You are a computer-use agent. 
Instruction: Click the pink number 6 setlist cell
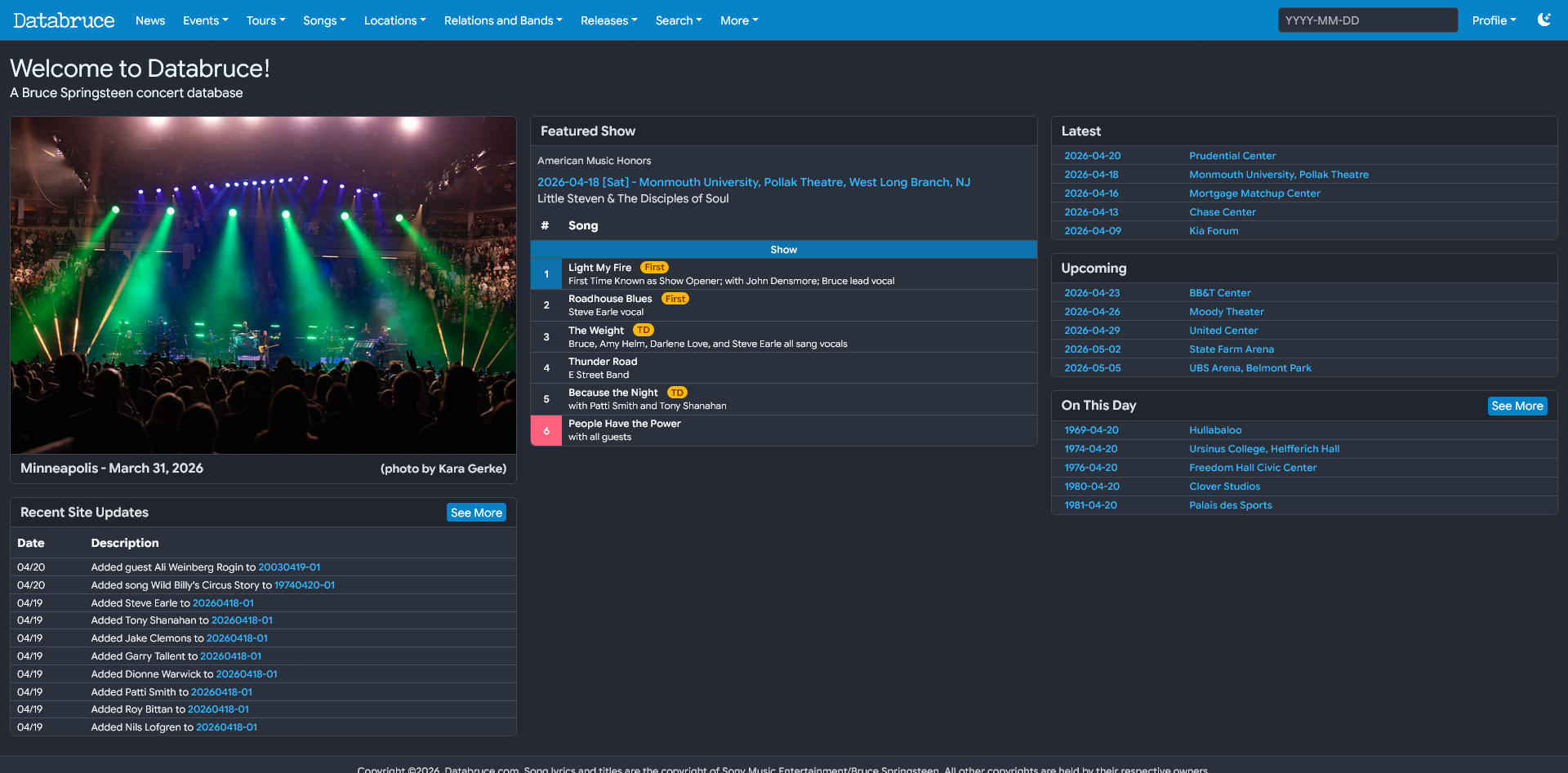tap(546, 430)
